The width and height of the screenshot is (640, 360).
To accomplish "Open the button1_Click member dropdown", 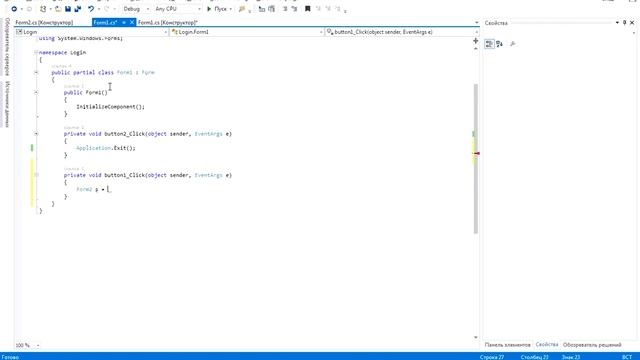I will coord(402,32).
